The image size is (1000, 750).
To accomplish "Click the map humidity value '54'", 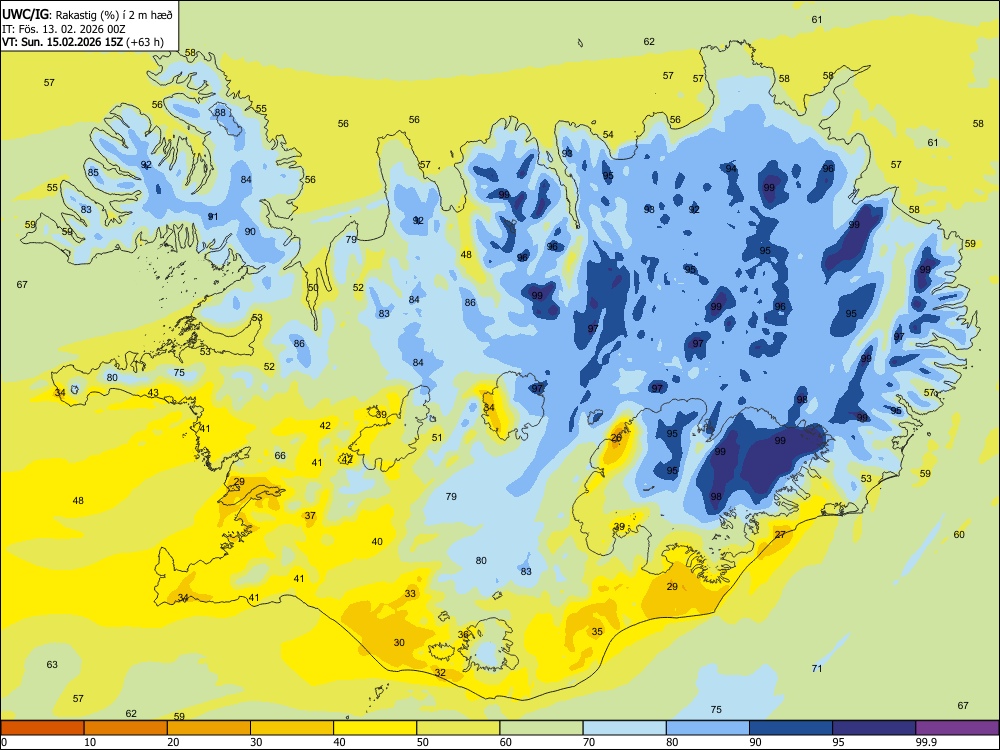I will (x=608, y=135).
